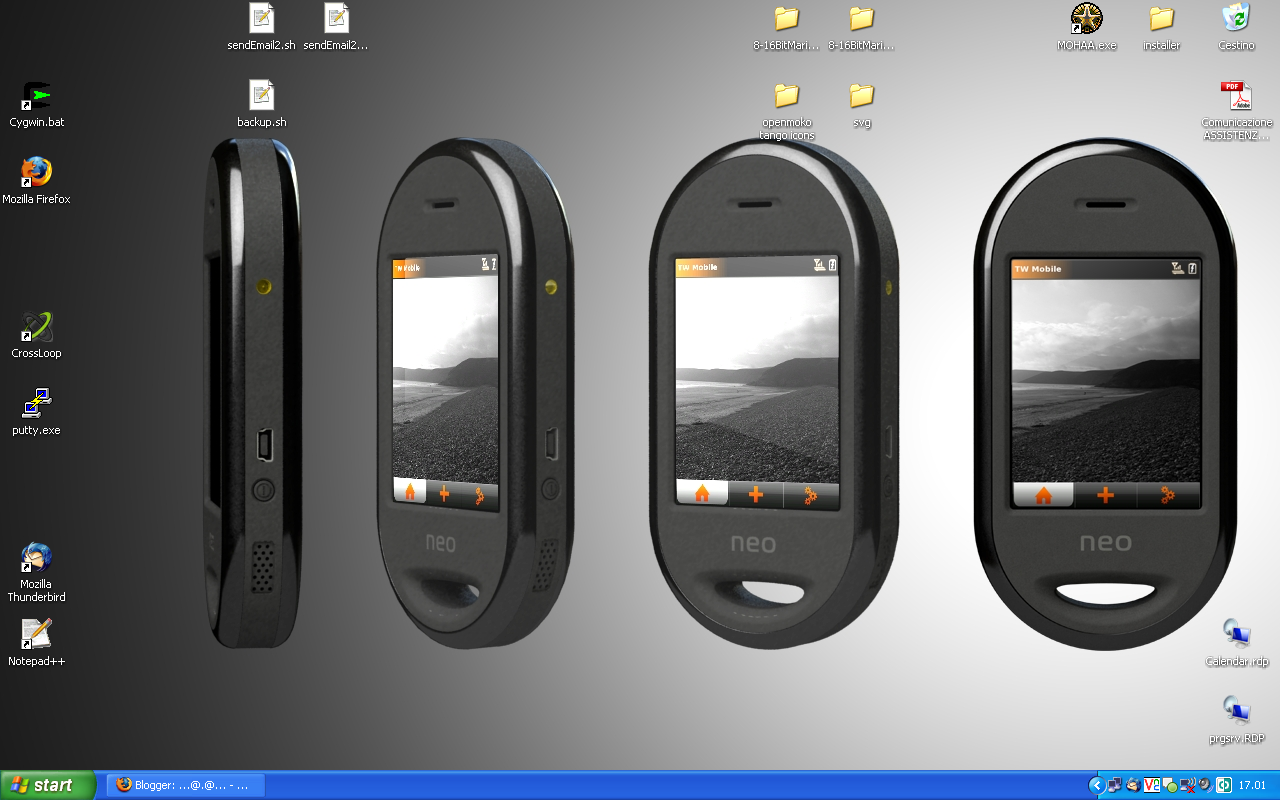Open the Cestino recycle bin
This screenshot has height=800, width=1280.
[x=1237, y=27]
